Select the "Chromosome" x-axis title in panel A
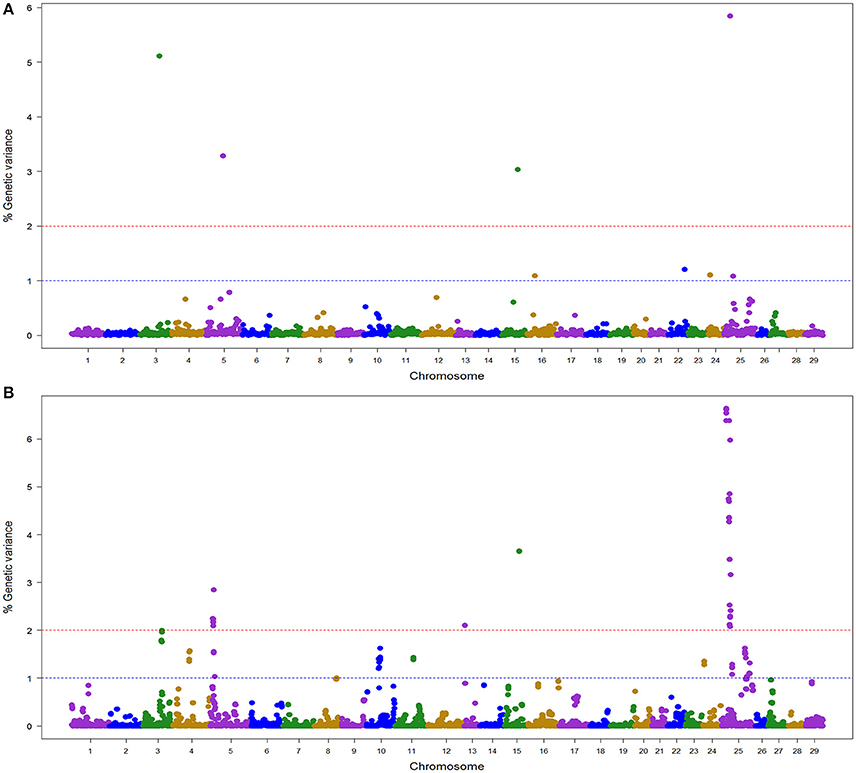 pos(447,376)
